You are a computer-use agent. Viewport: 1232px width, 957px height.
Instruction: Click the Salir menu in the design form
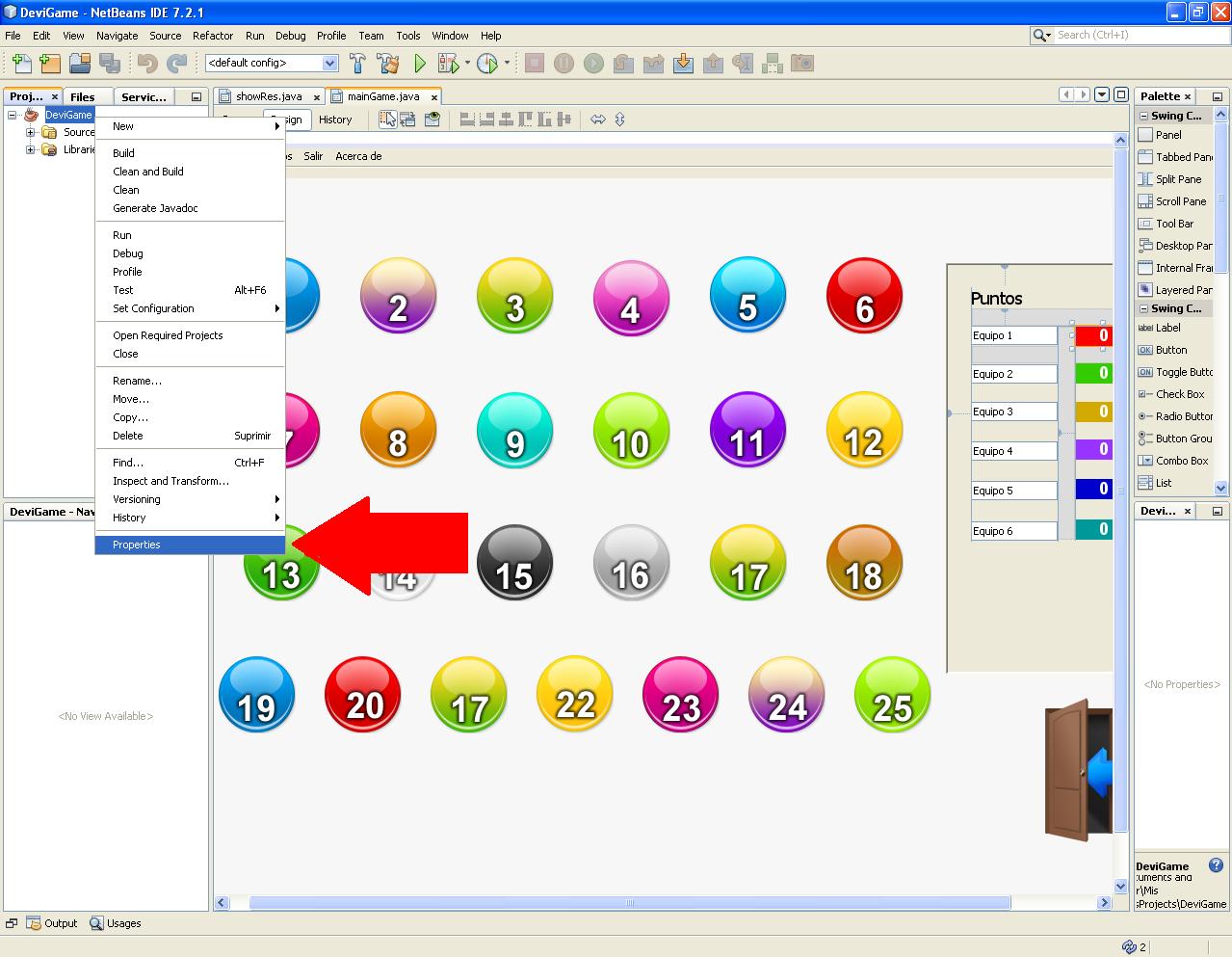click(313, 156)
